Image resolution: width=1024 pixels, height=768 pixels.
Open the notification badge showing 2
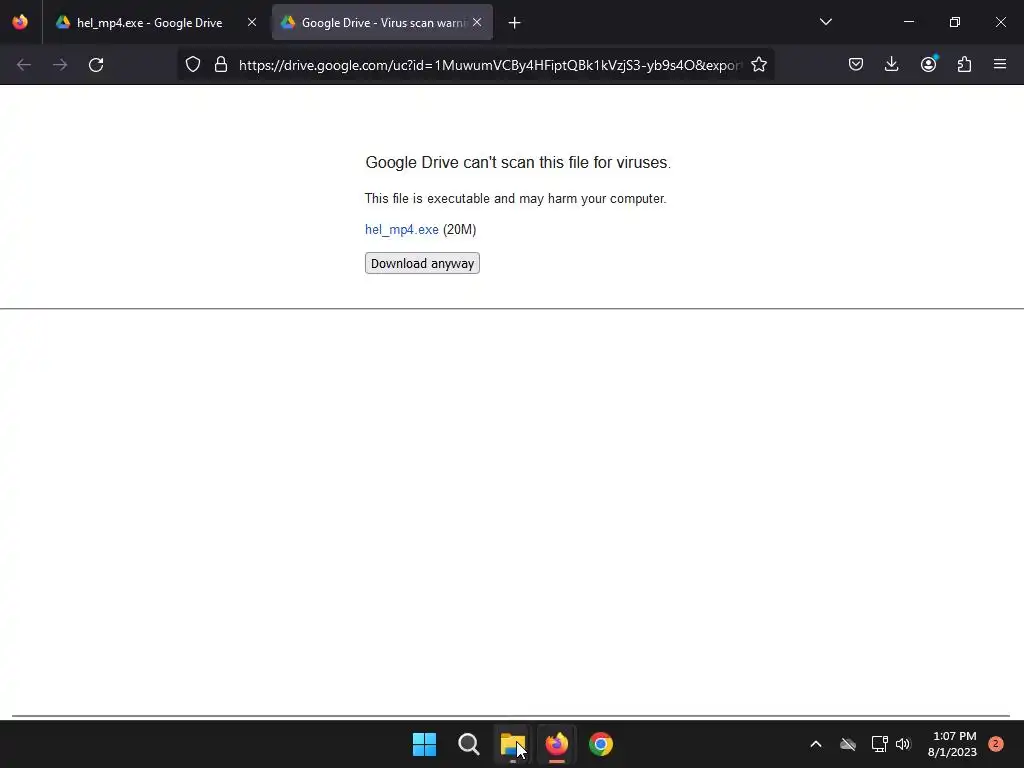[995, 744]
